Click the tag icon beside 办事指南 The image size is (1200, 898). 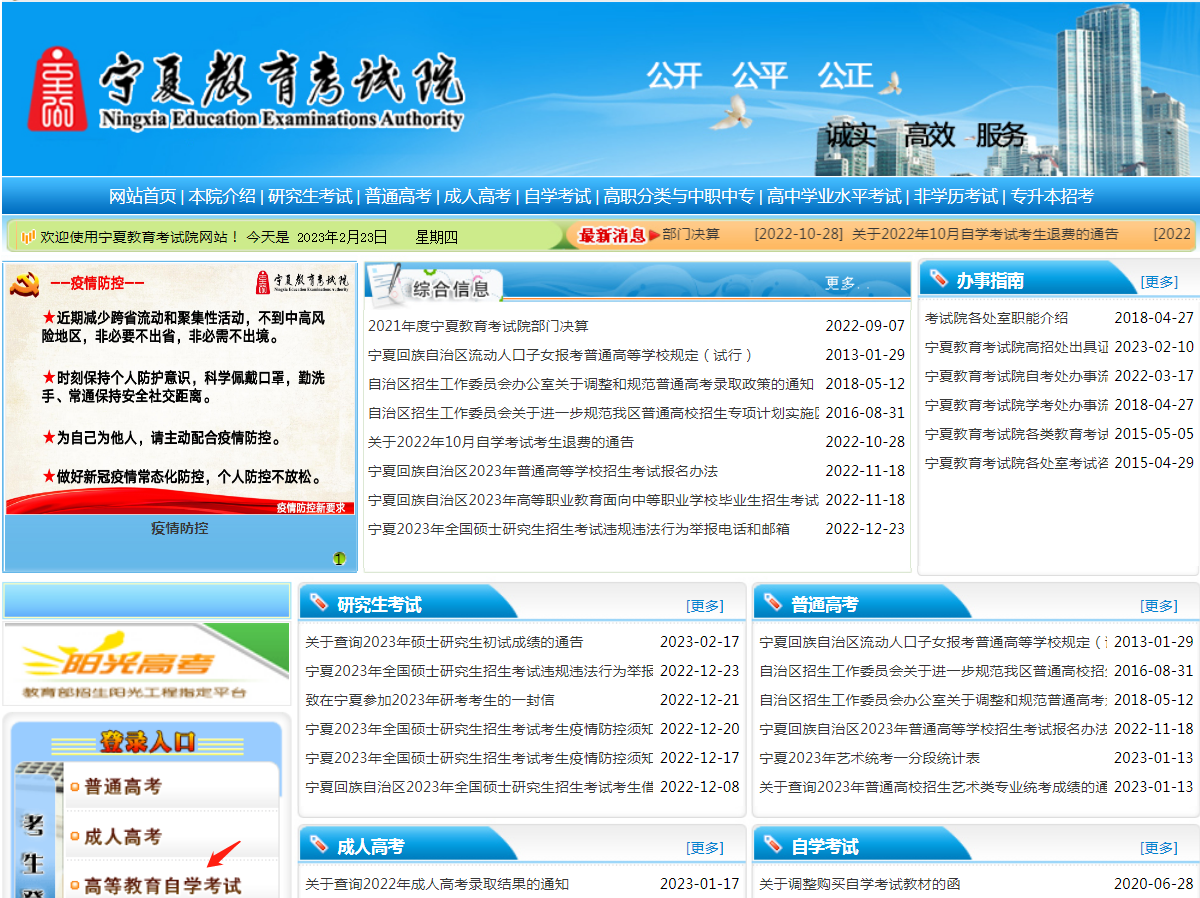938,279
